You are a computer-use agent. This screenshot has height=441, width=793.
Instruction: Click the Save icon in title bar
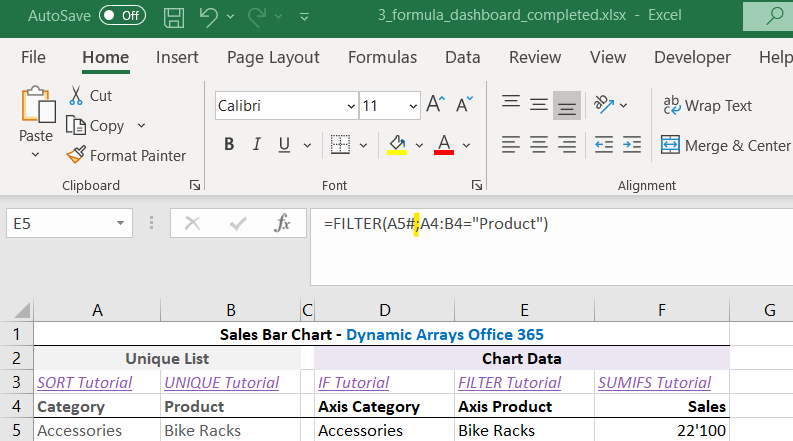[x=174, y=17]
